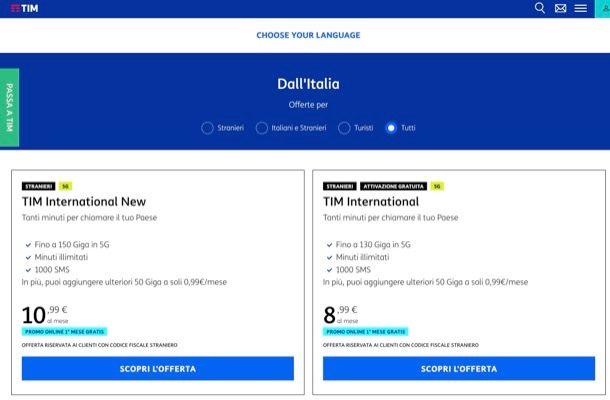Click the text Fino a 130 Giga in 5G
This screenshot has height=400, width=610.
pyautogui.click(x=373, y=244)
